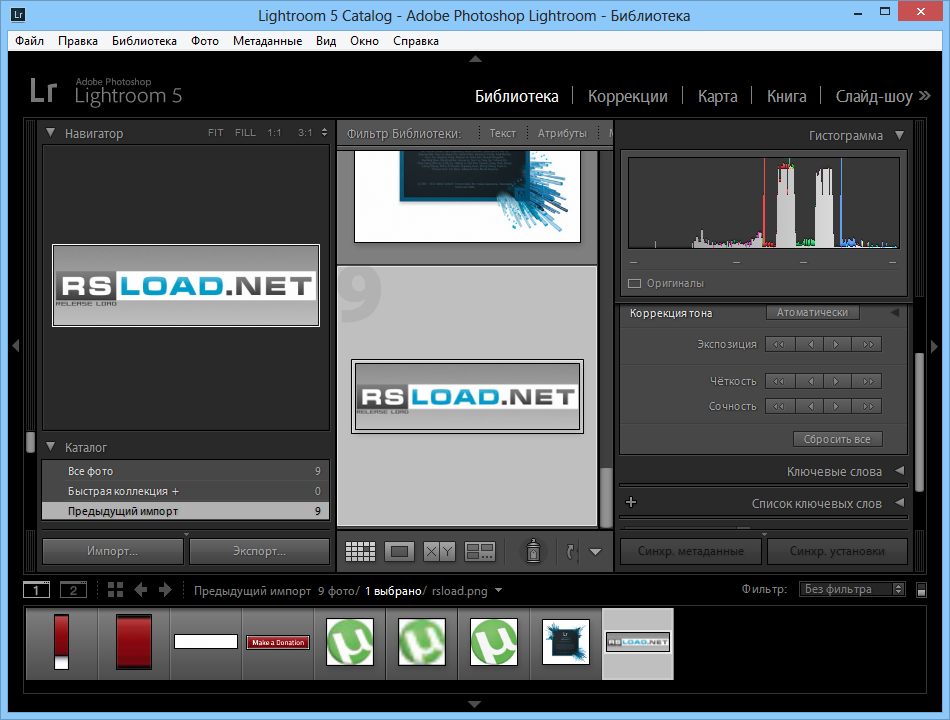
Task: Click the Экспорт... button
Action: [x=259, y=551]
